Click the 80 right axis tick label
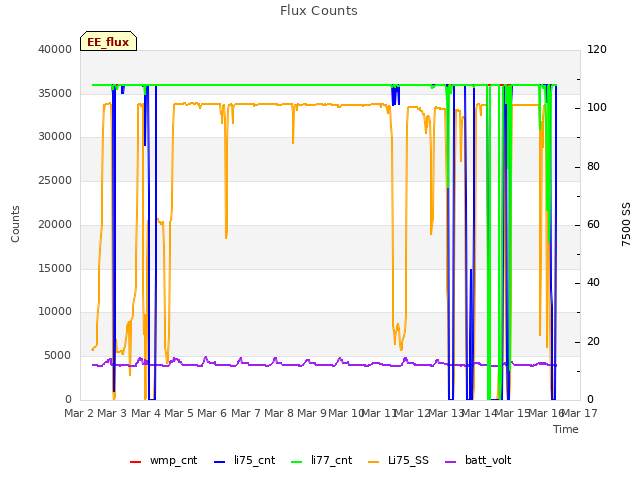 coord(593,167)
